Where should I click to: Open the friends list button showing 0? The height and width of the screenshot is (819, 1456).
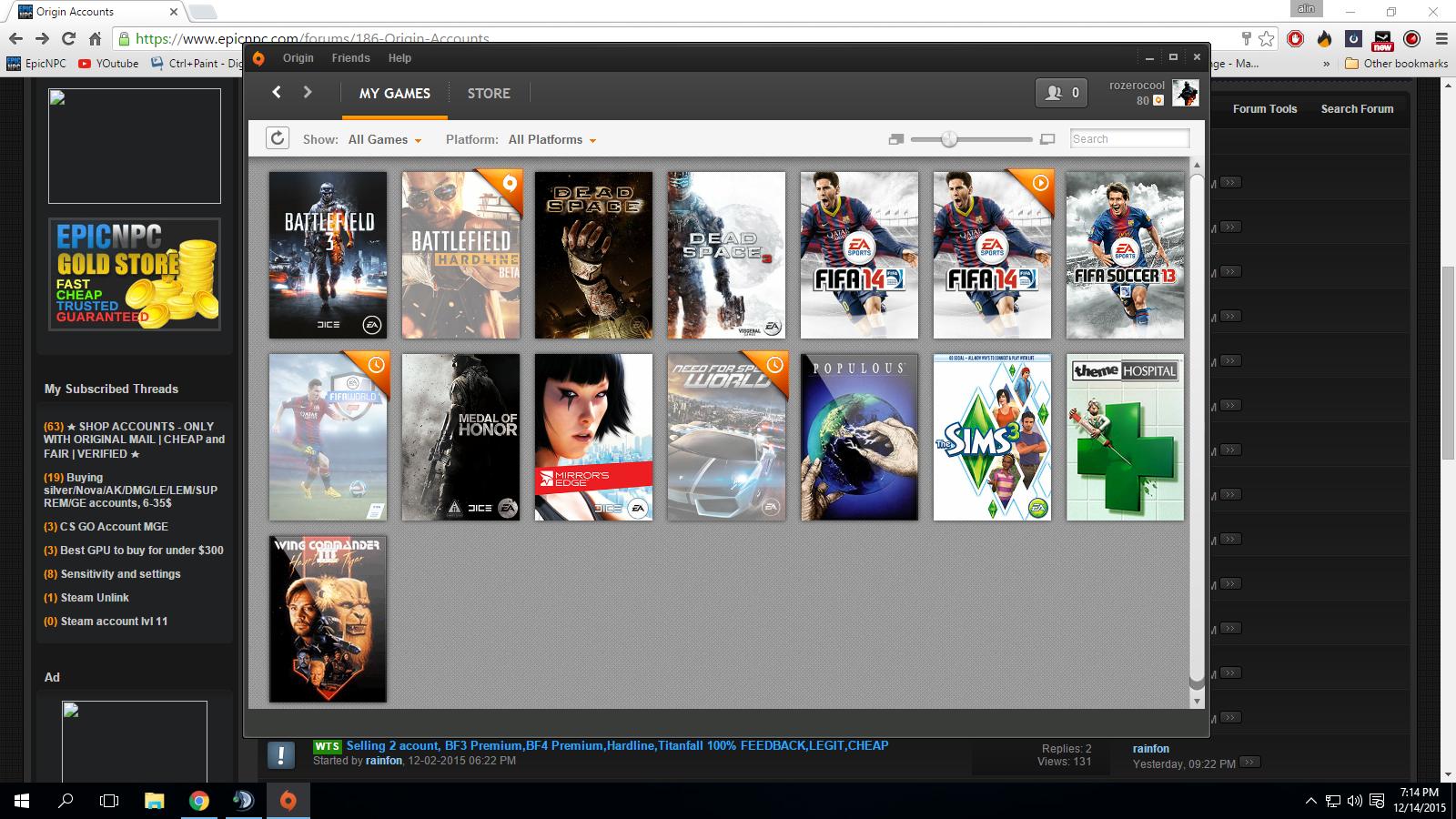point(1061,93)
